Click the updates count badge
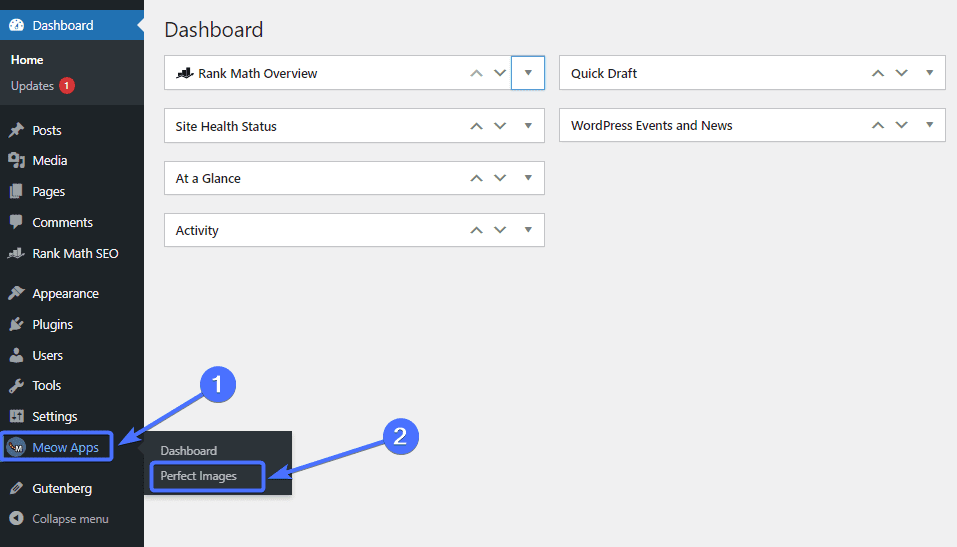 click(x=67, y=85)
